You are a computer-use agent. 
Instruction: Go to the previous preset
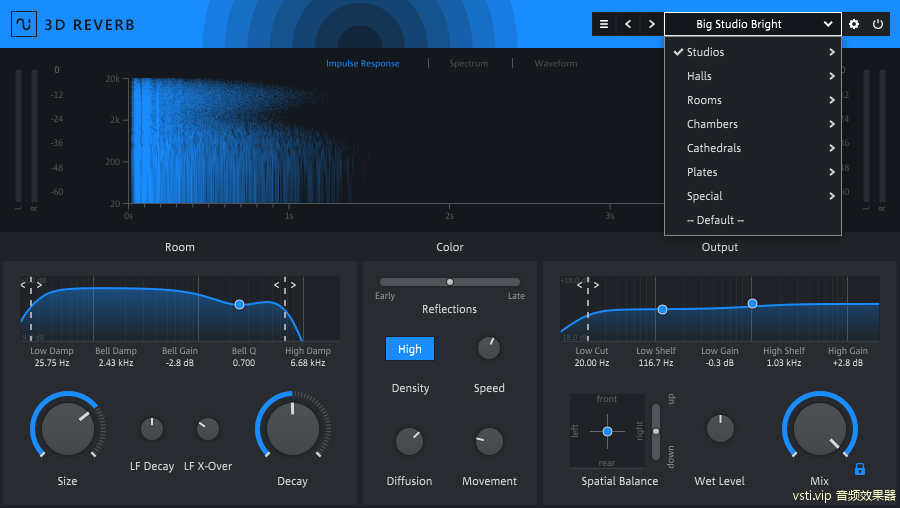tap(628, 24)
